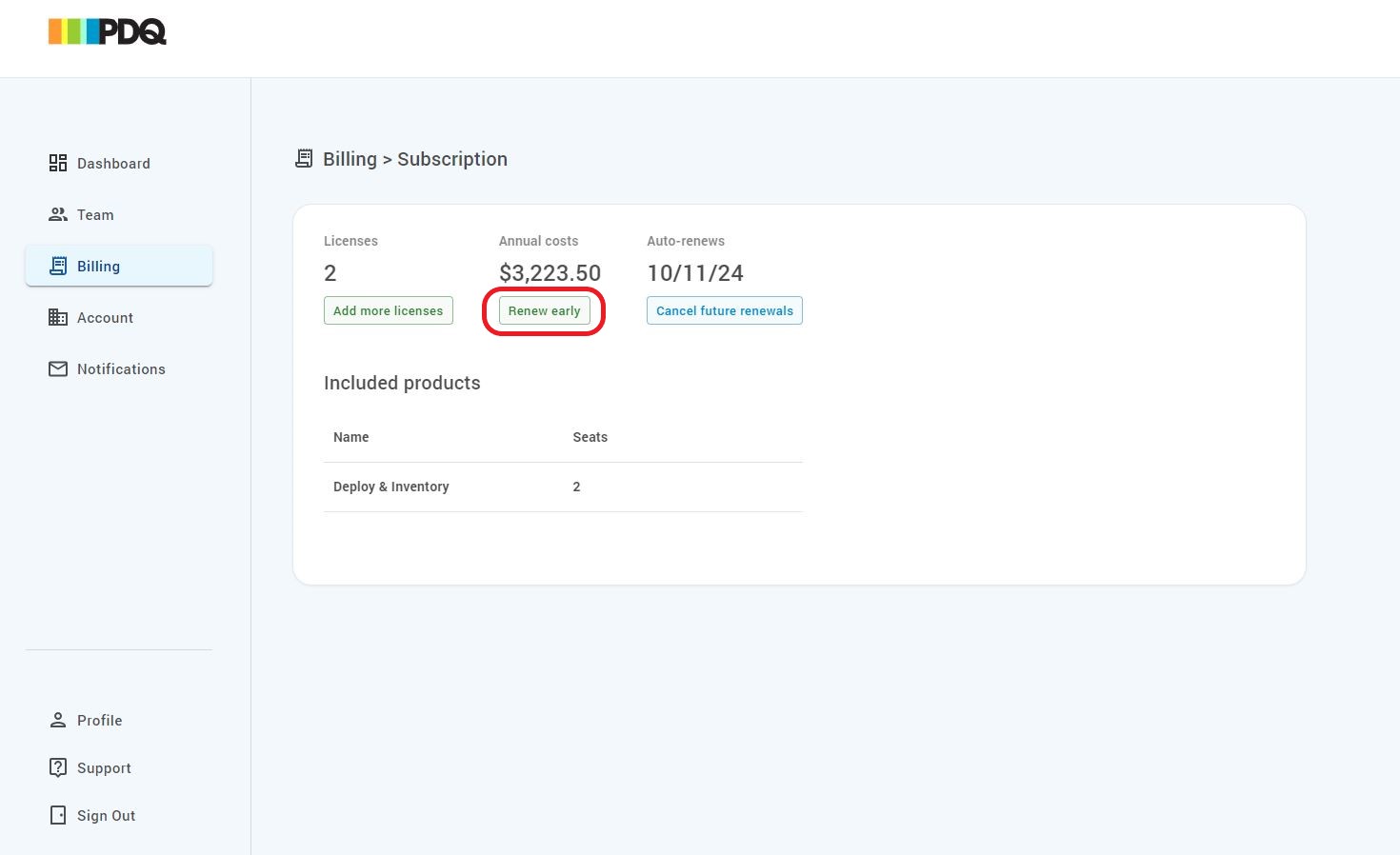Click the Account building icon
1400x855 pixels.
coord(58,317)
